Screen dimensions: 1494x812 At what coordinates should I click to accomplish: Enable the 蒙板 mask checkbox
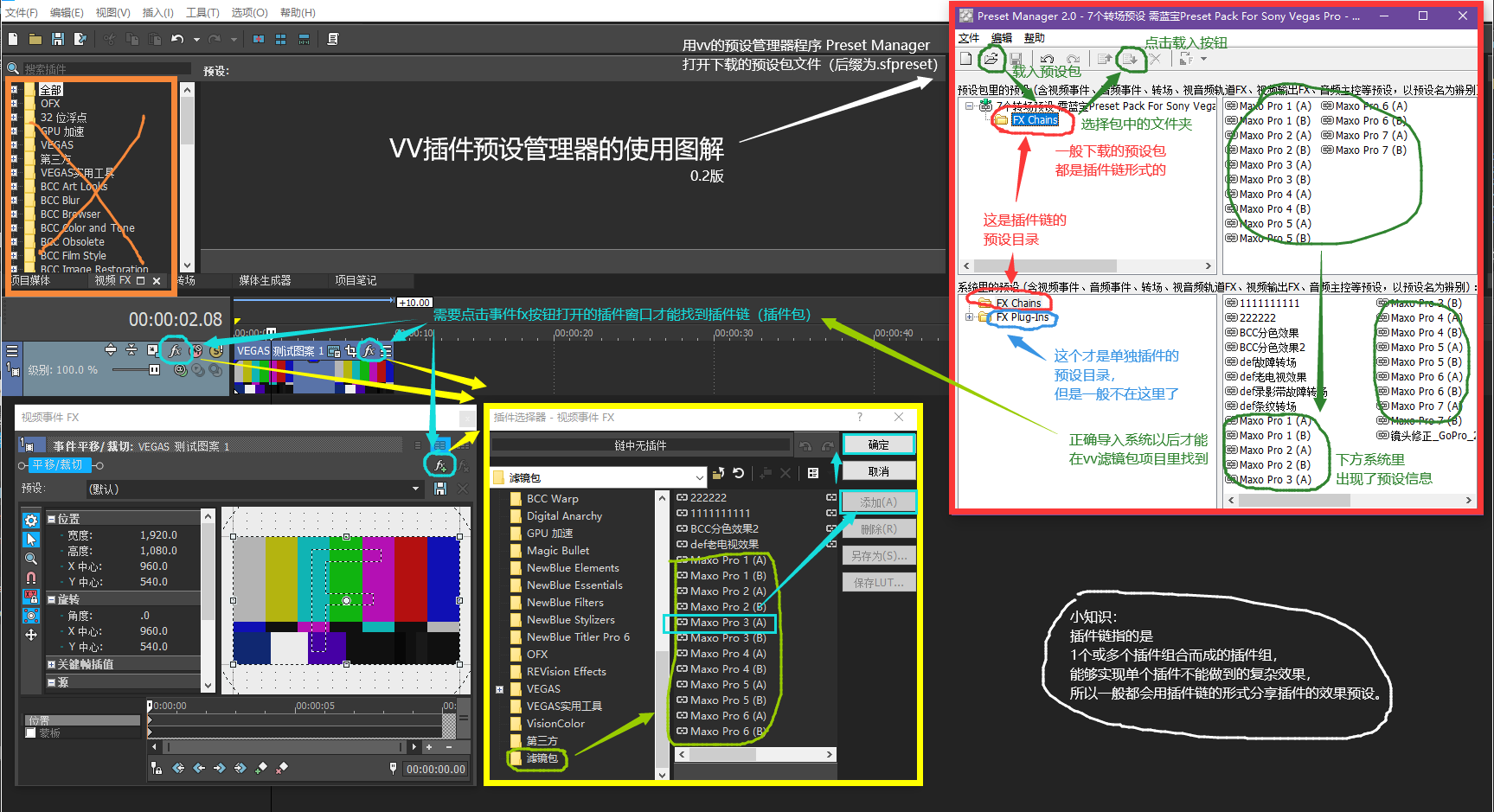31,733
